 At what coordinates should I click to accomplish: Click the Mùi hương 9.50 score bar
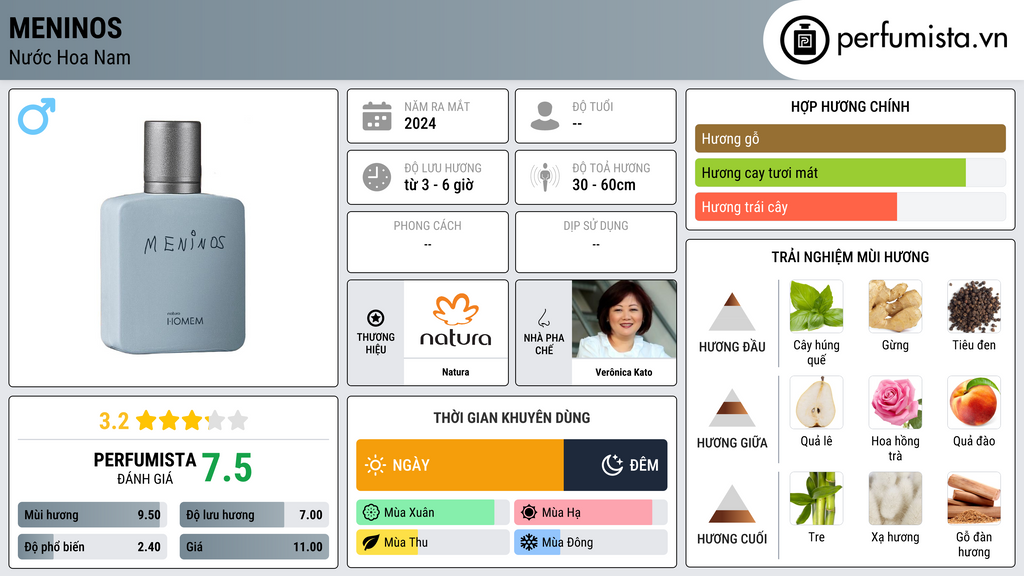[93, 515]
